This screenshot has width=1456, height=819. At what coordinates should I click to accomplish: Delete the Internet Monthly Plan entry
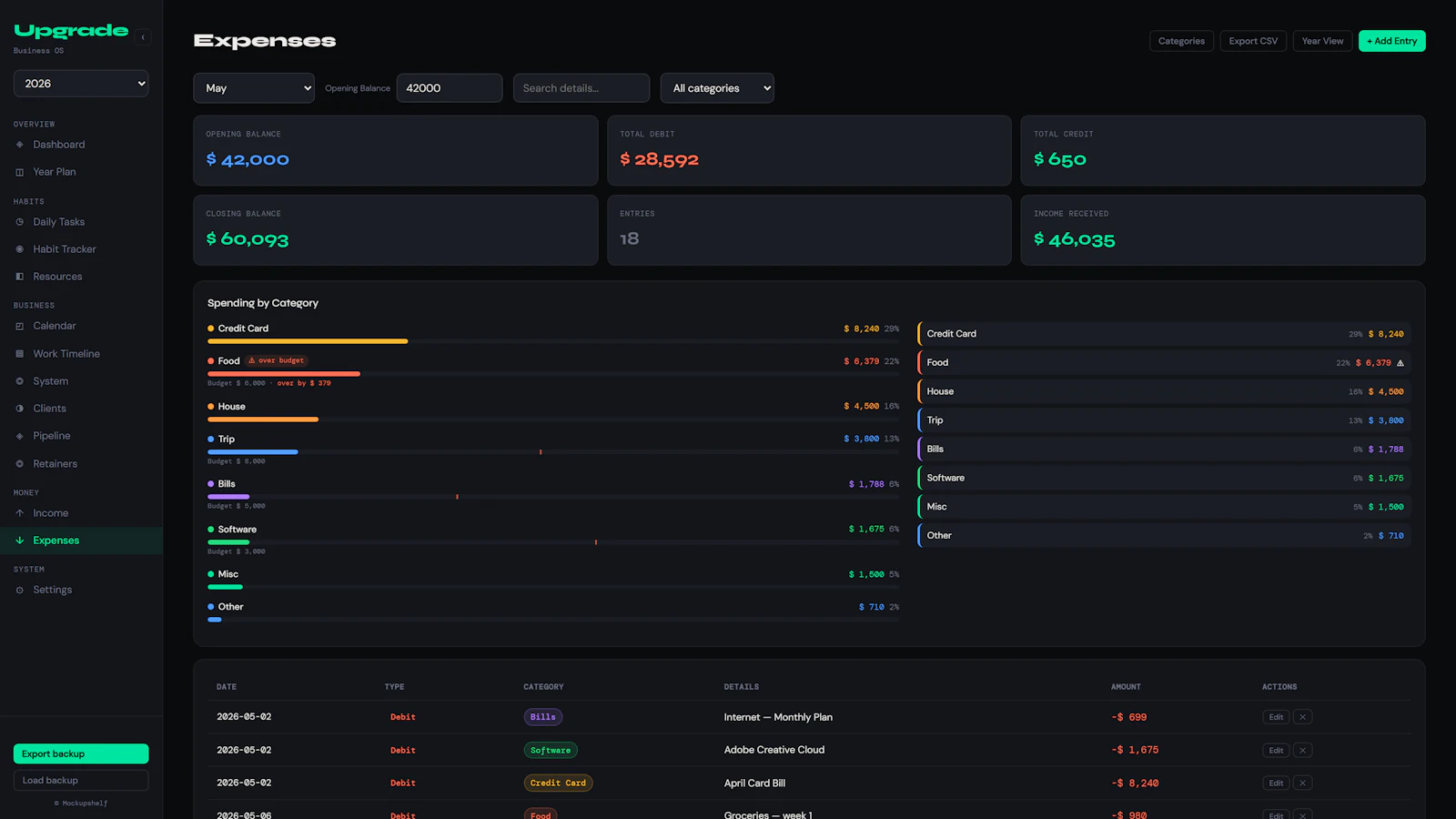[1302, 717]
